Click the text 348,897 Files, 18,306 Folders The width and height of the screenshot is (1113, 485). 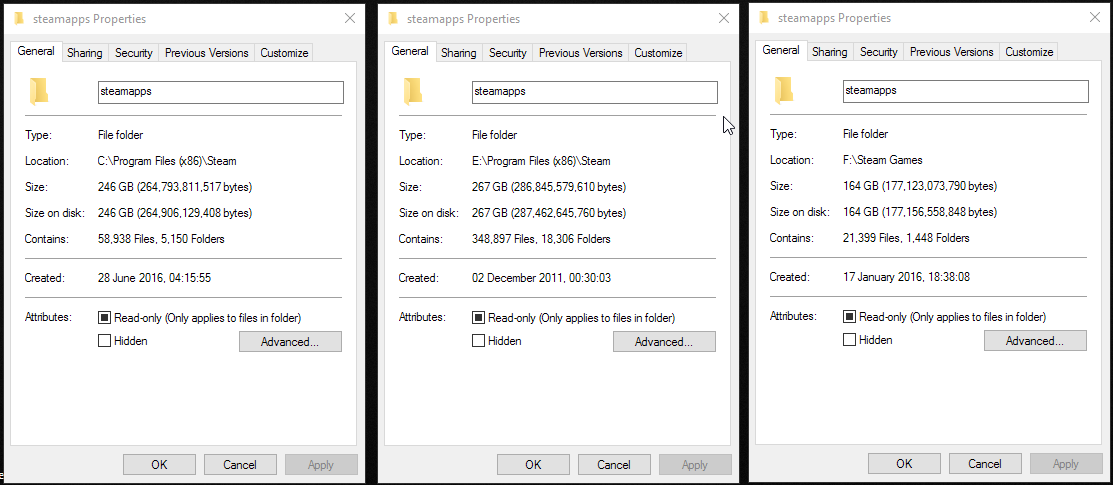[541, 239]
